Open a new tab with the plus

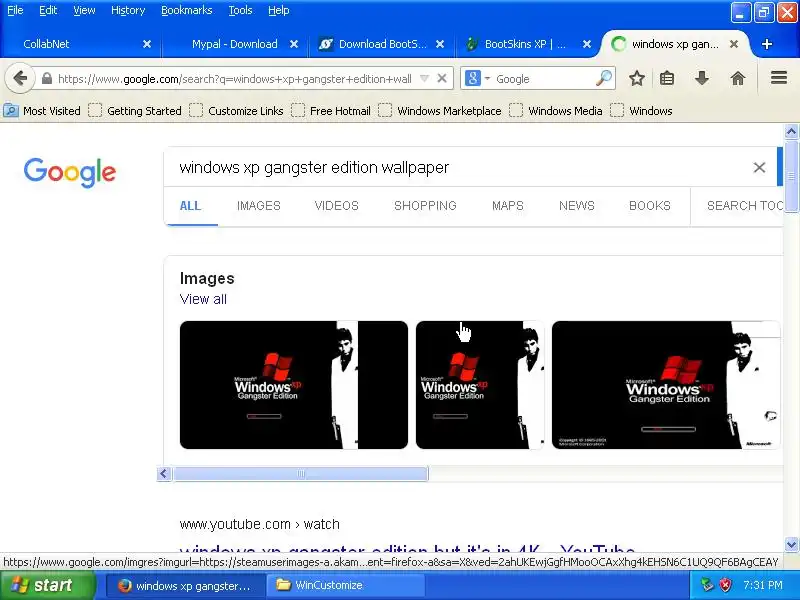coord(767,44)
